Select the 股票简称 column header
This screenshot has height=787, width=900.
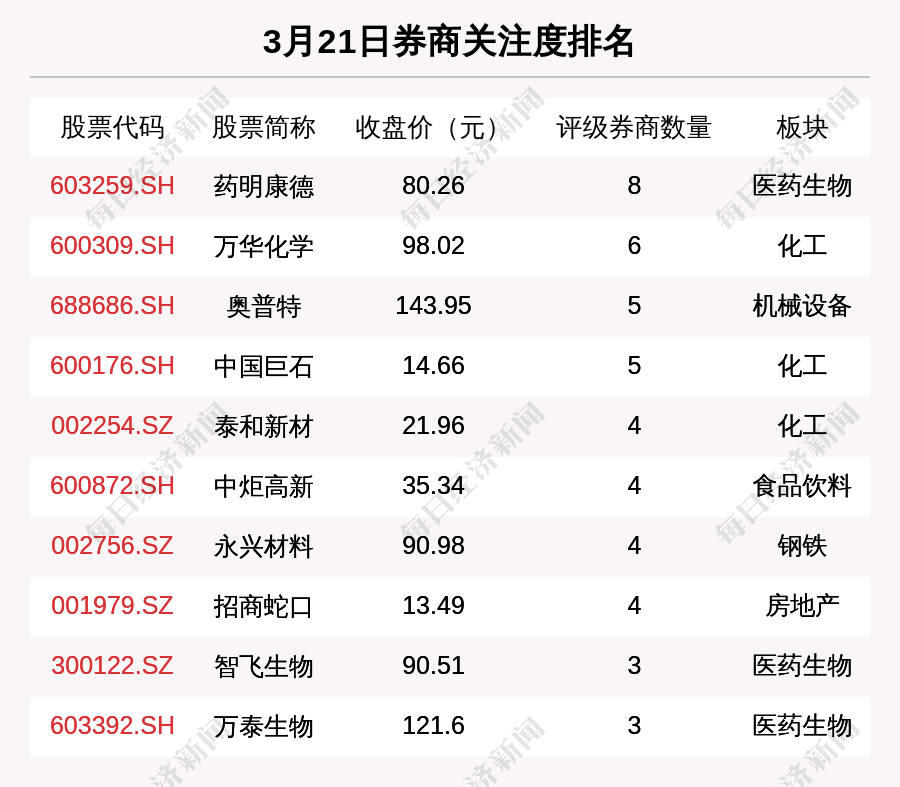(263, 127)
